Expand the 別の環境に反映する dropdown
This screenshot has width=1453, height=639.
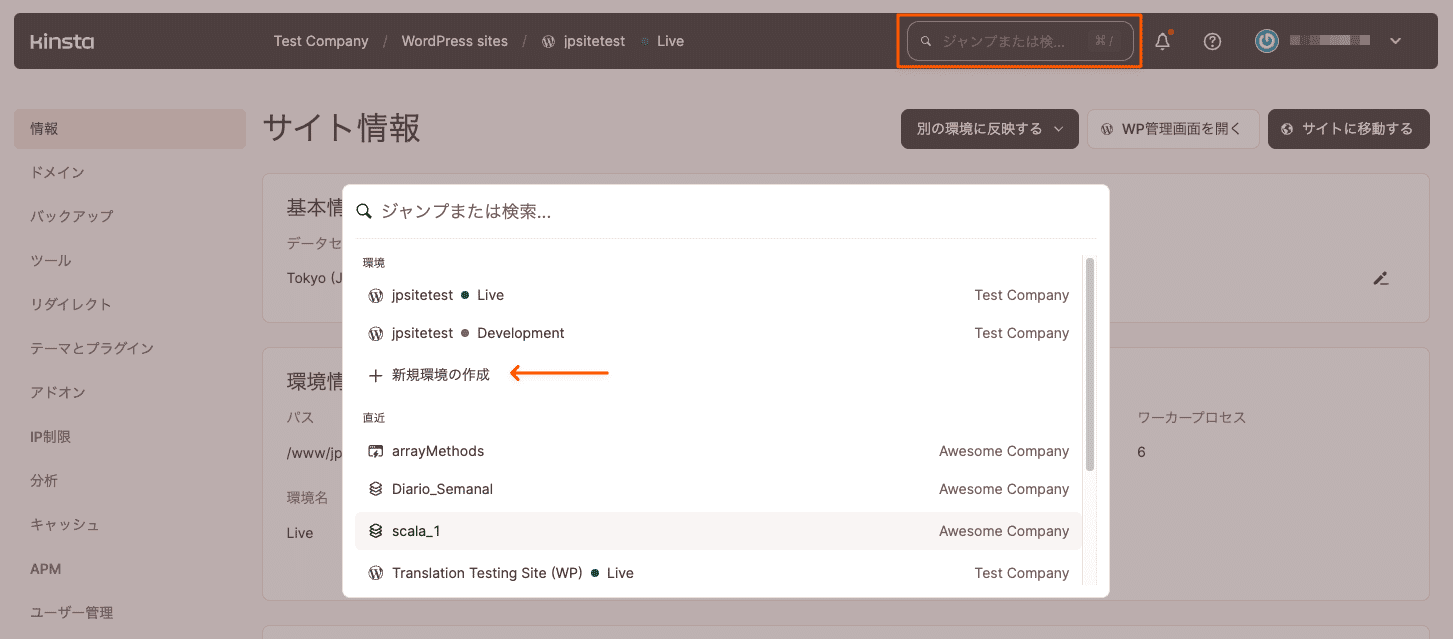click(989, 129)
